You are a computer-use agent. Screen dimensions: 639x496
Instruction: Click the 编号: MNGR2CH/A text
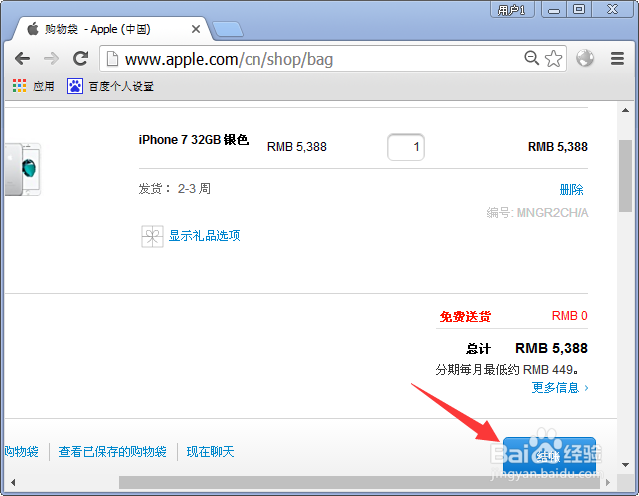click(x=537, y=213)
